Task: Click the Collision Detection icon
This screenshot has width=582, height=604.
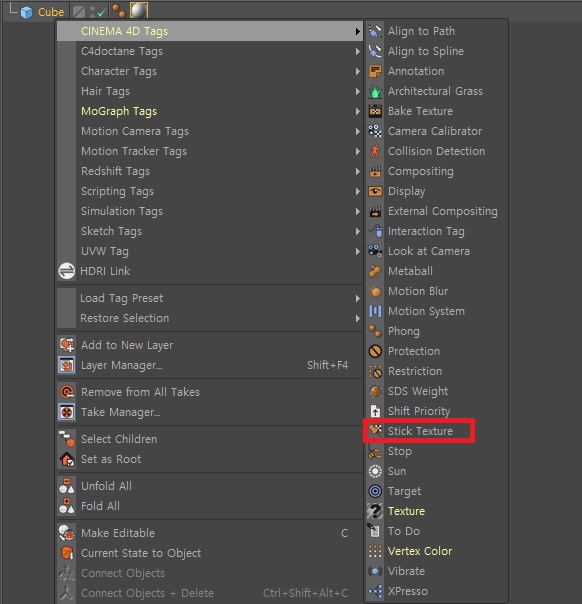Action: pyautogui.click(x=375, y=151)
